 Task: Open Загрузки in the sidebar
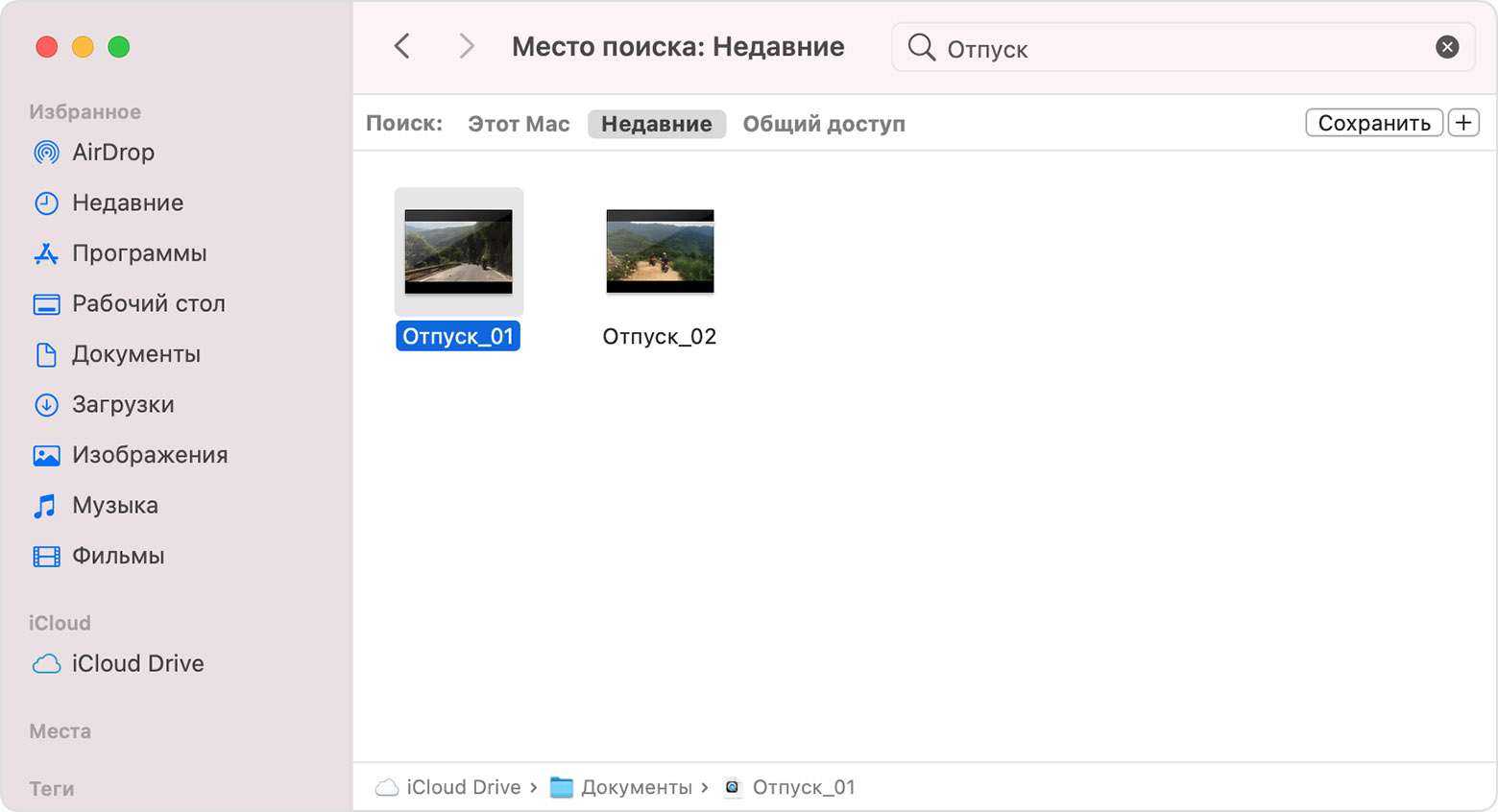click(x=123, y=405)
